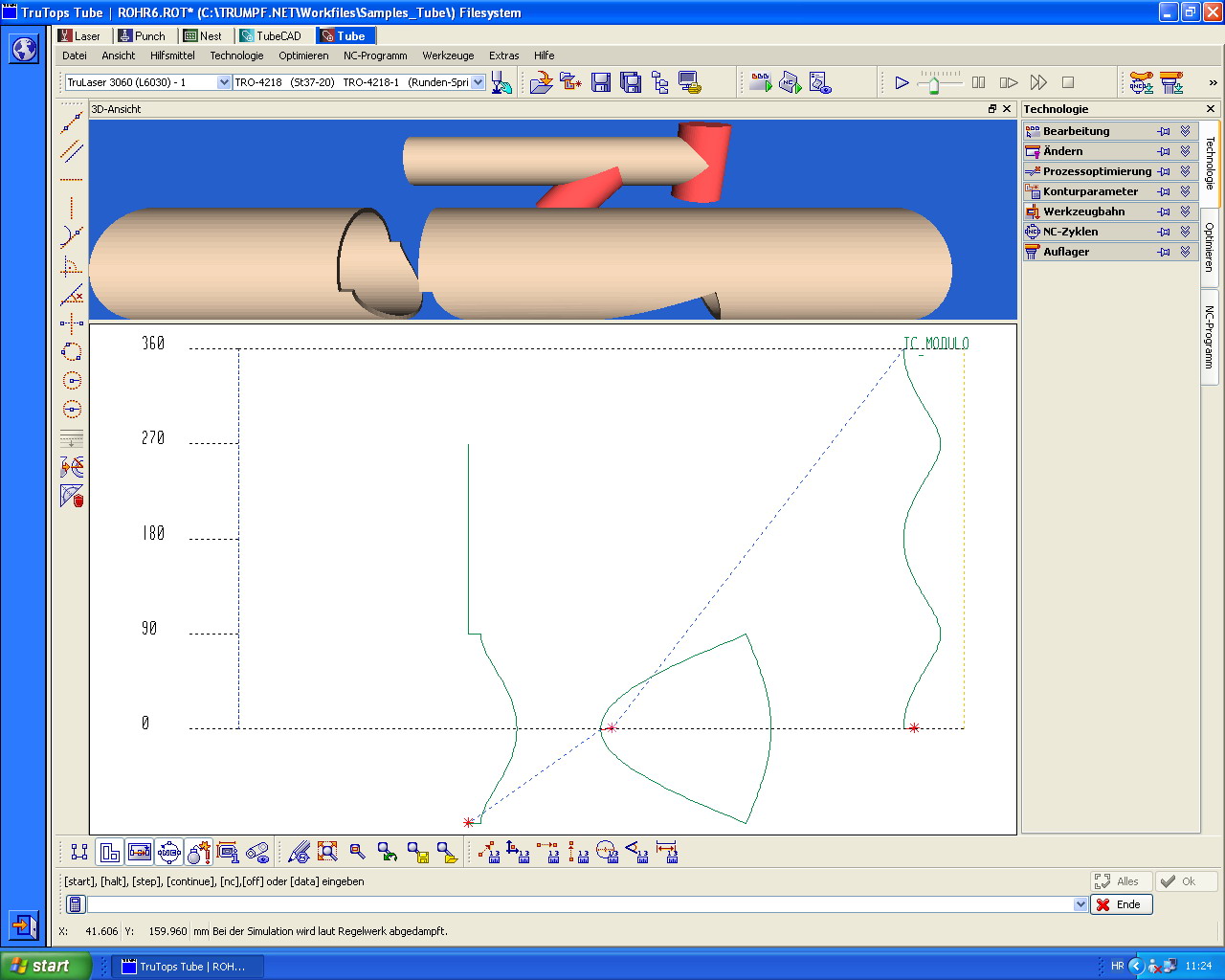
Task: Click the document preview with eye icon
Action: pyautogui.click(x=820, y=82)
